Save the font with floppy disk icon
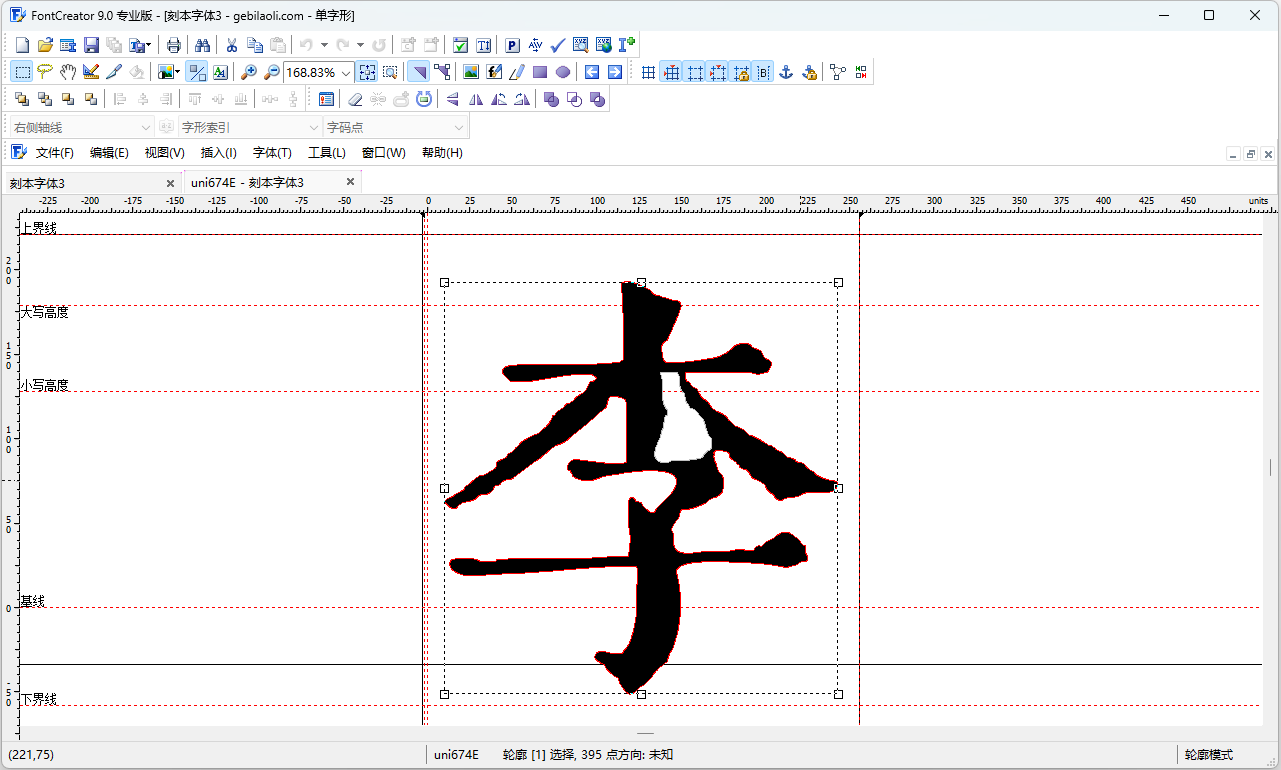 tap(91, 45)
